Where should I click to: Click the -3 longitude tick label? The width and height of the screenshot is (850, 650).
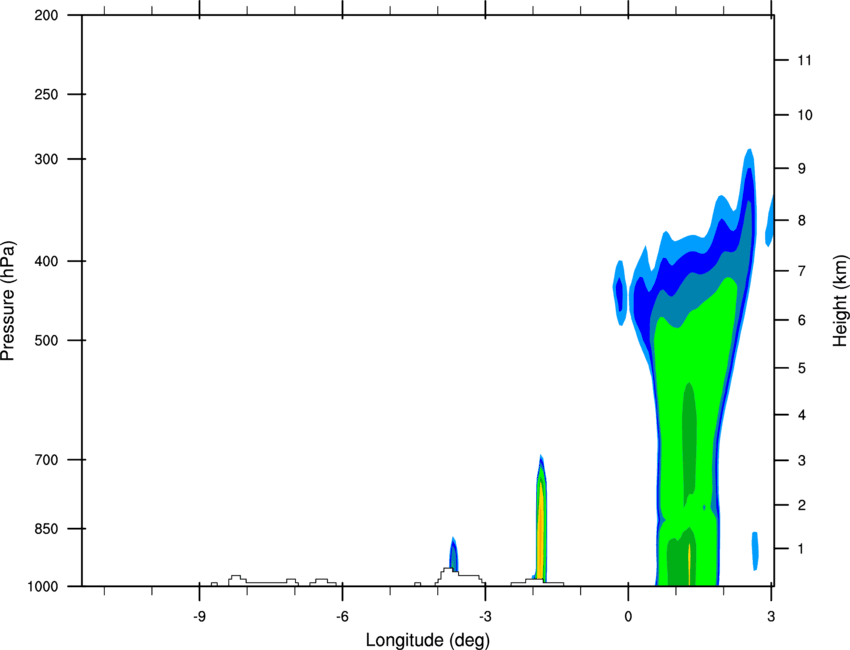click(485, 616)
